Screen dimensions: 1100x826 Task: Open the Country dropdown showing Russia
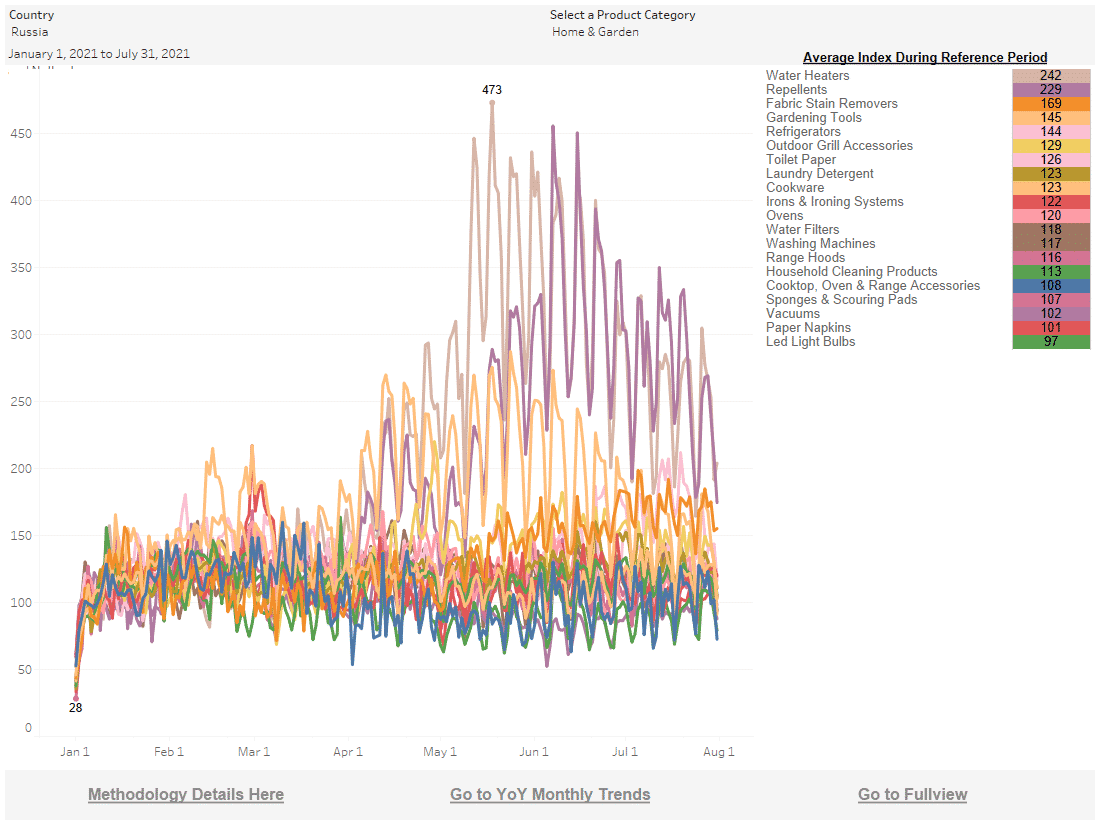30,32
